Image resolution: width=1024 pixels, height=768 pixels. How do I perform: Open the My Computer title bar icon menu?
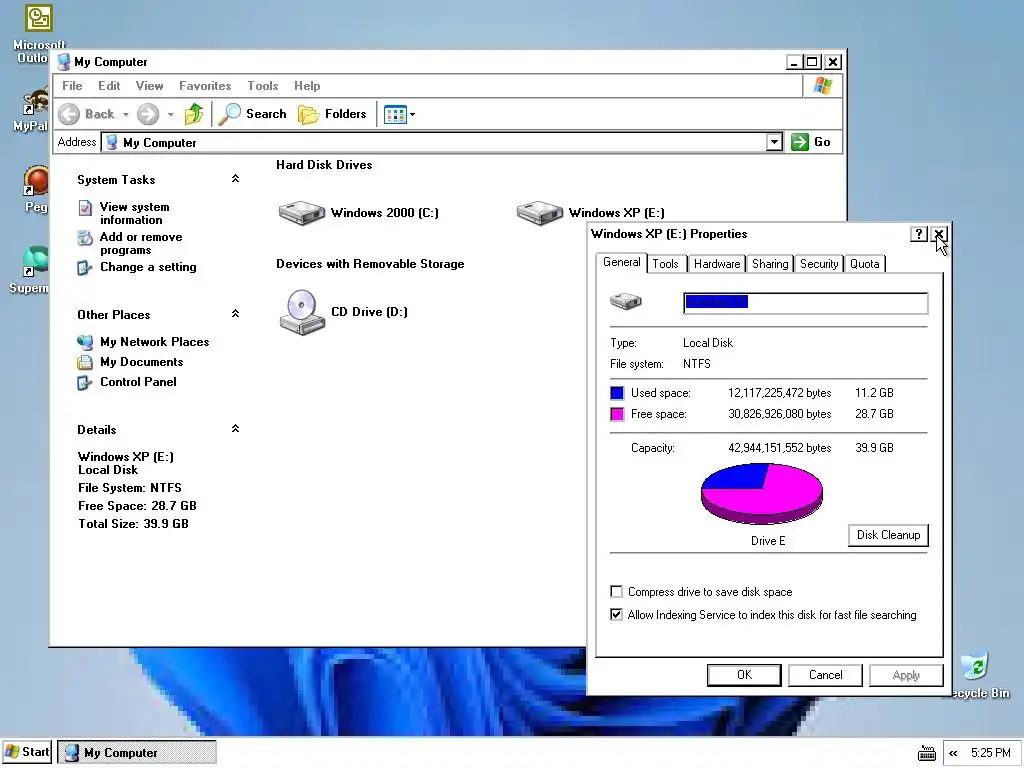coord(63,62)
